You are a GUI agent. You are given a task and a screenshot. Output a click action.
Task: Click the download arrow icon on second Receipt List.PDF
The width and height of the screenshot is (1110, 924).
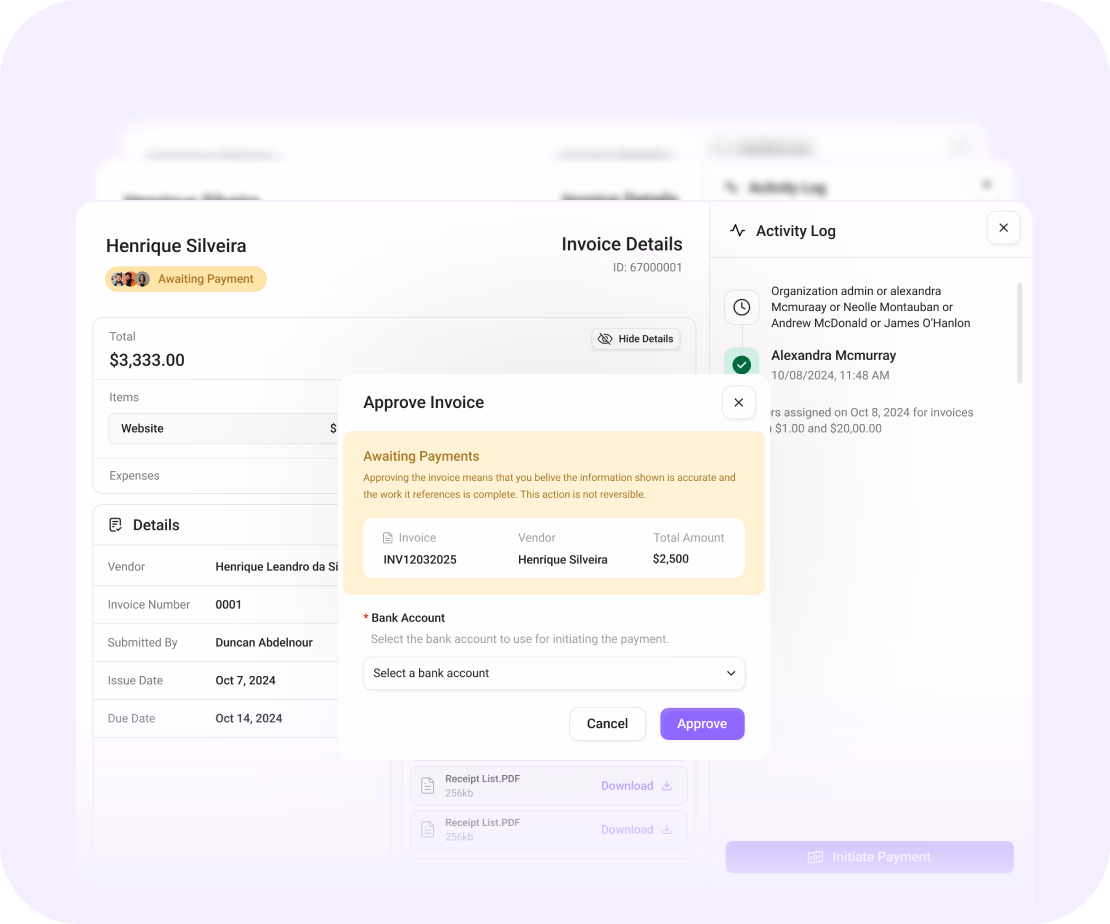click(667, 829)
